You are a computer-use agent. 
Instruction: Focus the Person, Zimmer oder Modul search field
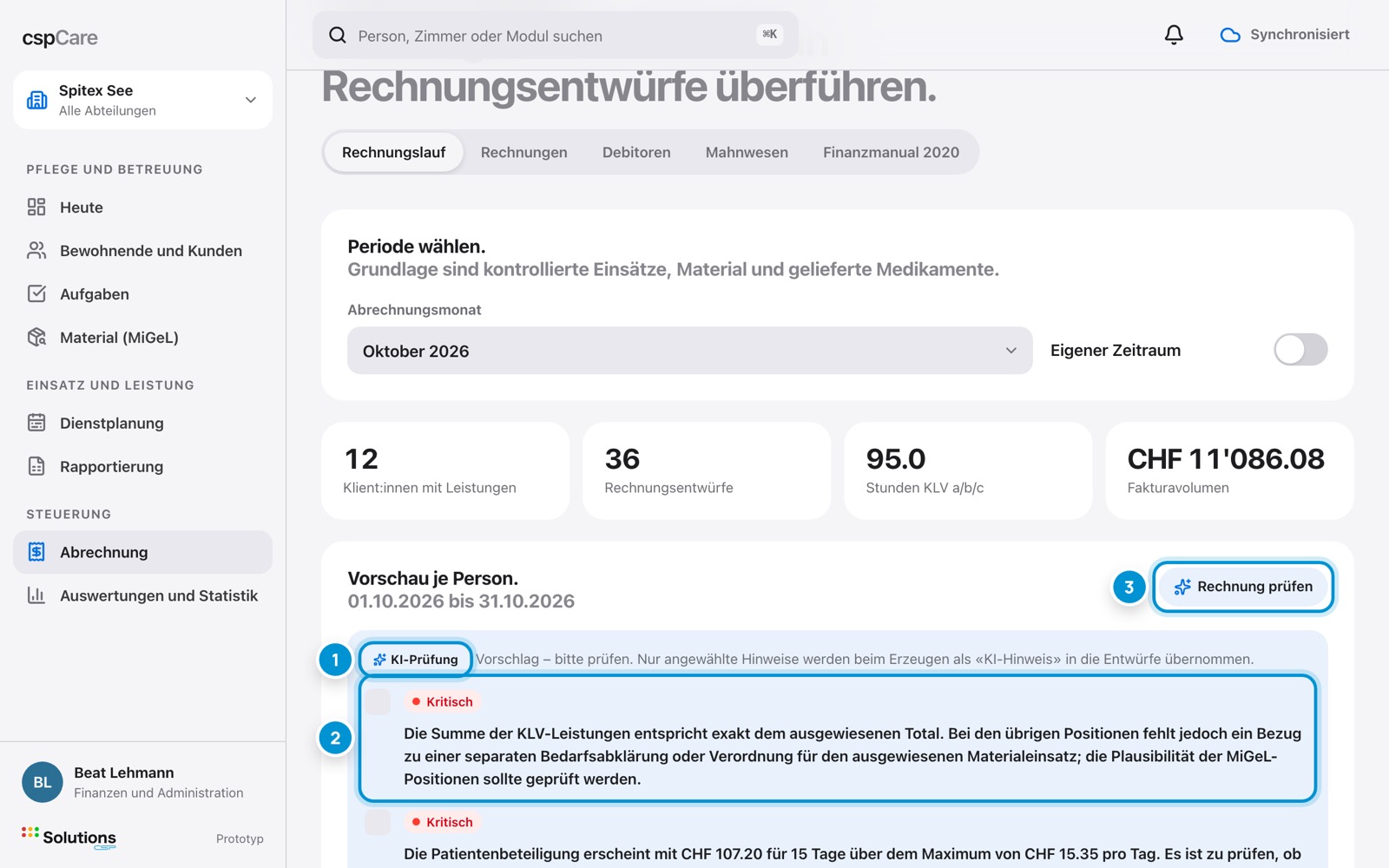tap(556, 36)
